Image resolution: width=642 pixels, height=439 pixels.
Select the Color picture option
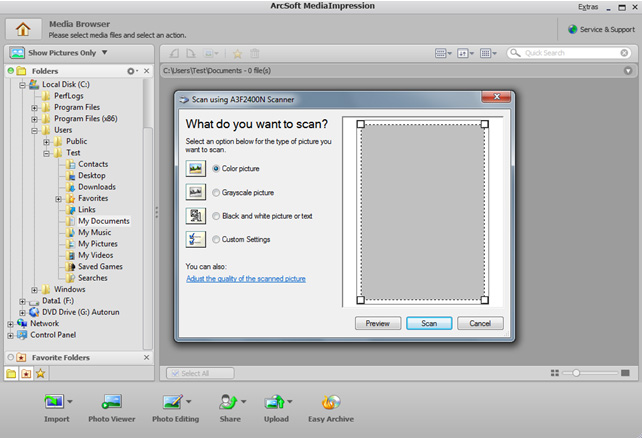coord(216,168)
